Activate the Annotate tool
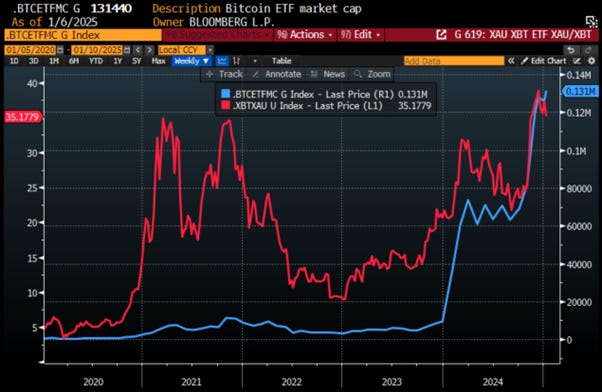602x392 pixels. coord(277,74)
